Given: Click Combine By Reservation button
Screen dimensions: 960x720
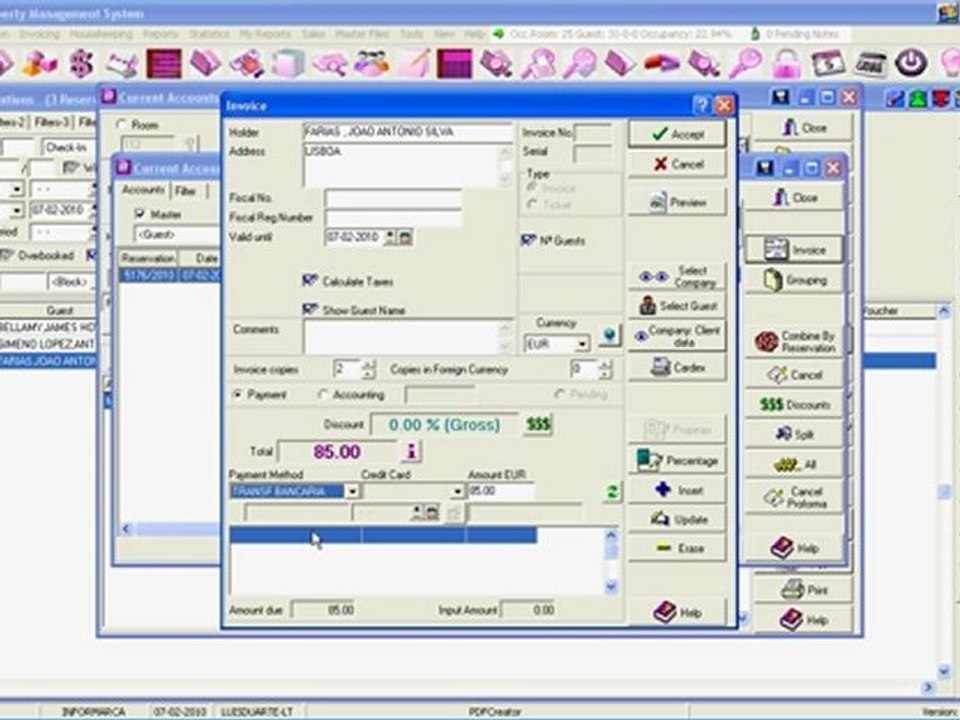Looking at the screenshot, I should (795, 342).
